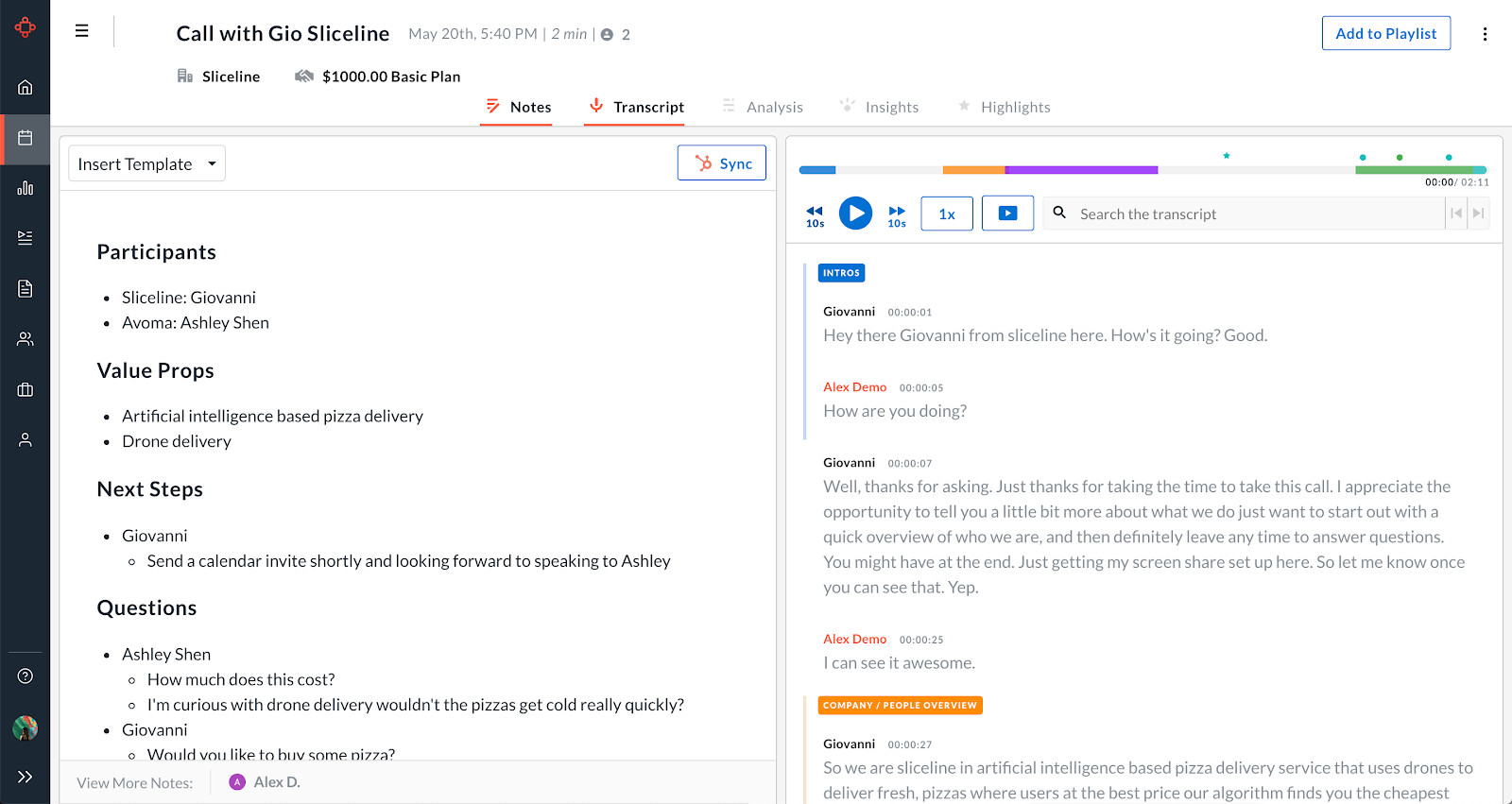This screenshot has height=804, width=1512.
Task: Click 'Drone delivery' note bullet
Action: (177, 441)
